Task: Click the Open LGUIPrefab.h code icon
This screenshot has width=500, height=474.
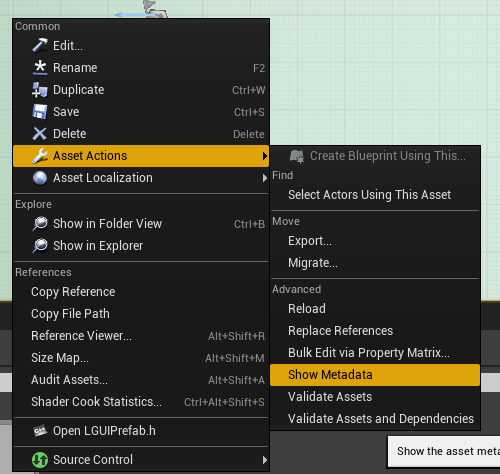Action: [x=40, y=430]
